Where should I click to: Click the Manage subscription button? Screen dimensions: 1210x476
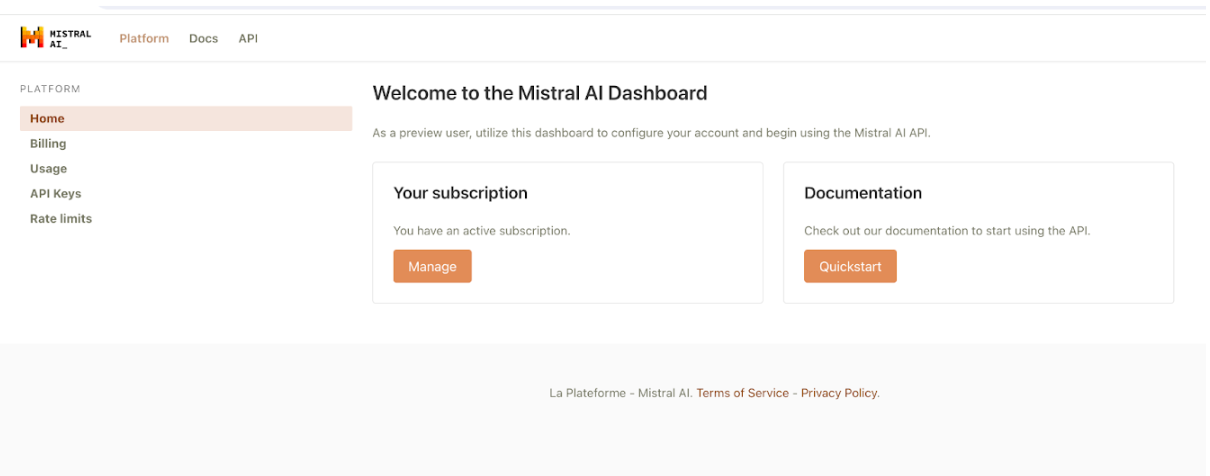(x=432, y=266)
